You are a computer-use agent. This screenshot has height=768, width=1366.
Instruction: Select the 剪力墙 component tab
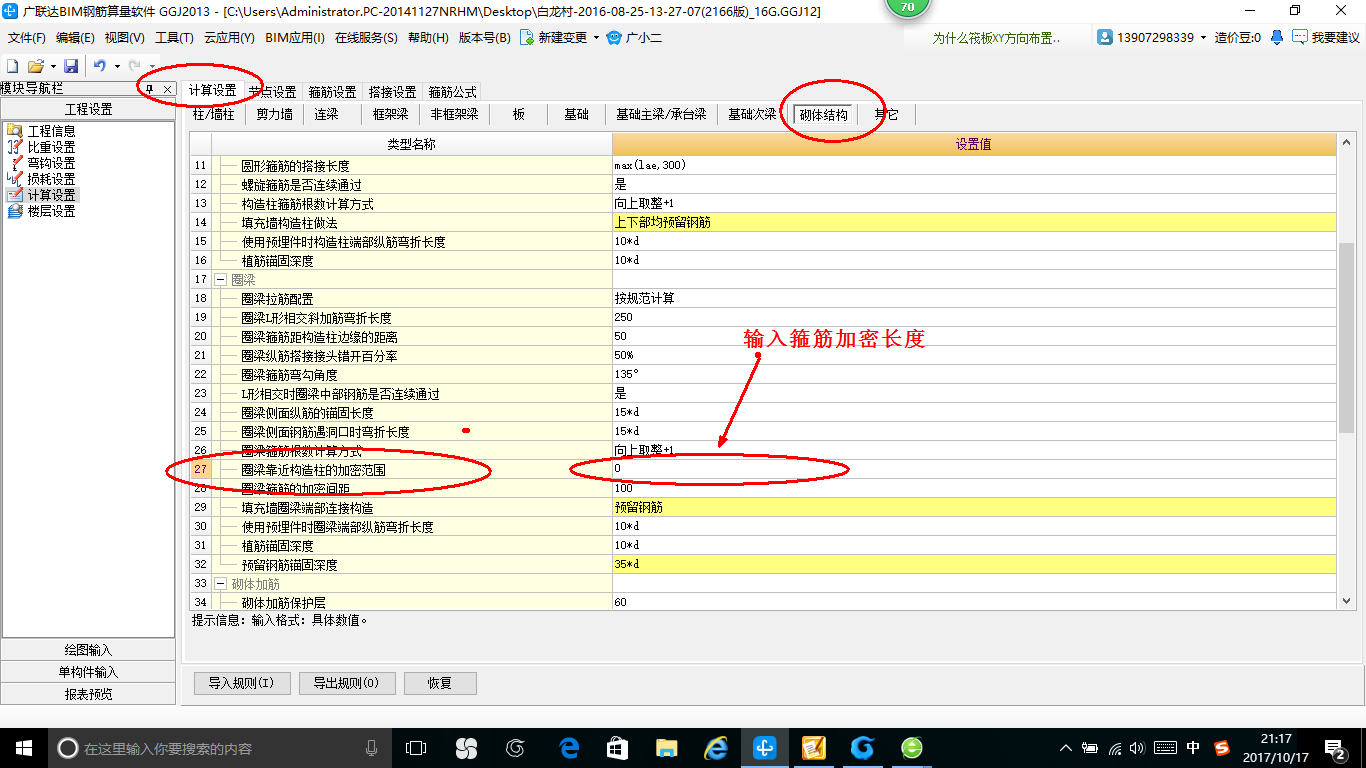274,115
